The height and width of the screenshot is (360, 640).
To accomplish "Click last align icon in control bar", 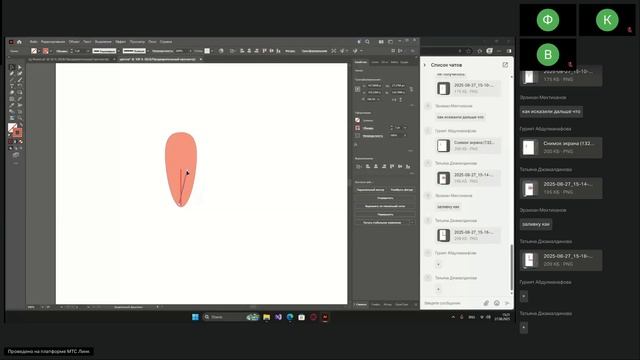I will pyautogui.click(x=278, y=51).
